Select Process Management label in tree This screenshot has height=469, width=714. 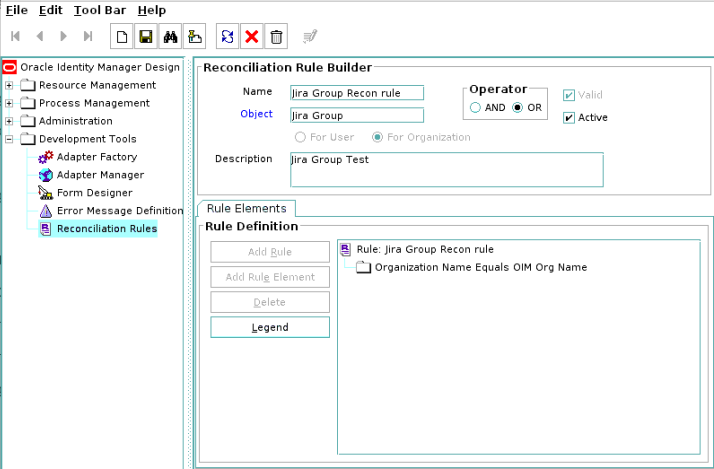(94, 103)
